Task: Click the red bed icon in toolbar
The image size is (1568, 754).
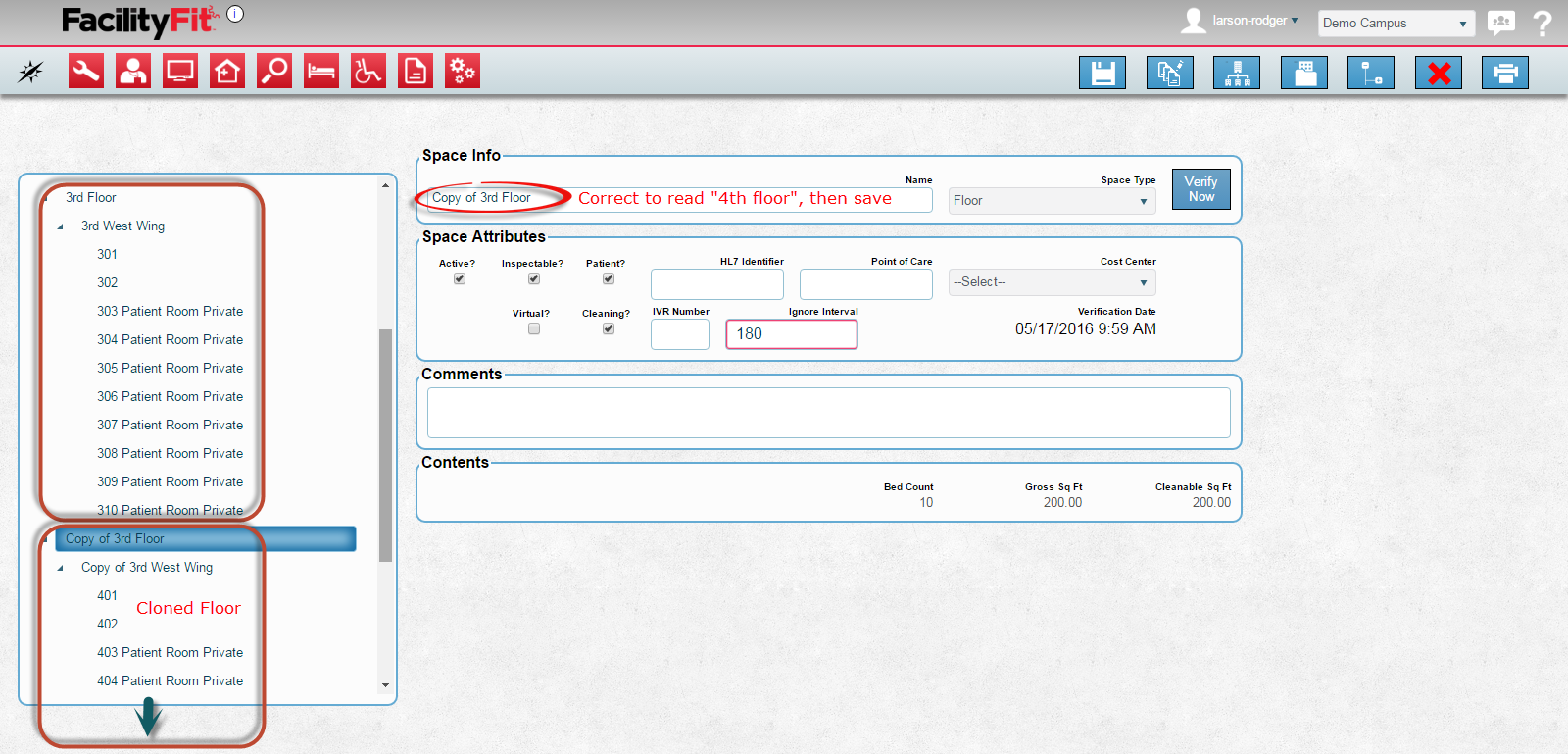Action: tap(321, 71)
